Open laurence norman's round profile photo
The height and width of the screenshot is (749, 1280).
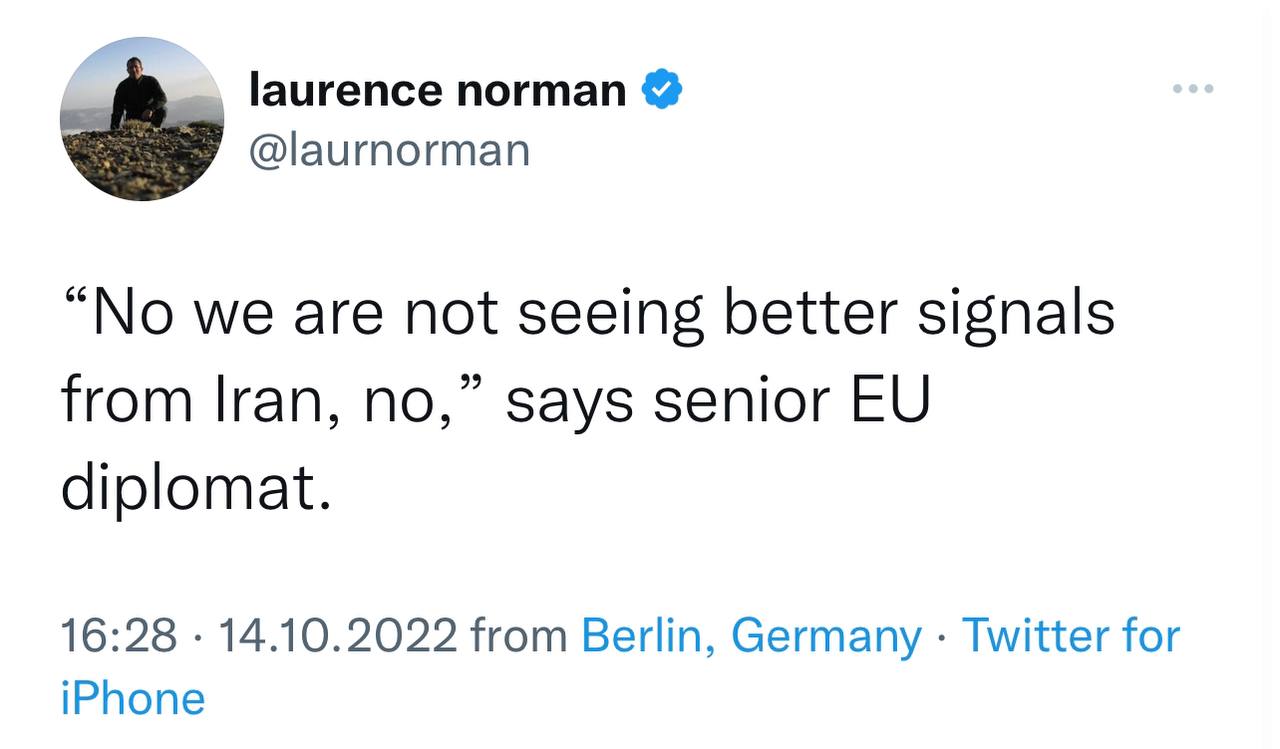(142, 119)
